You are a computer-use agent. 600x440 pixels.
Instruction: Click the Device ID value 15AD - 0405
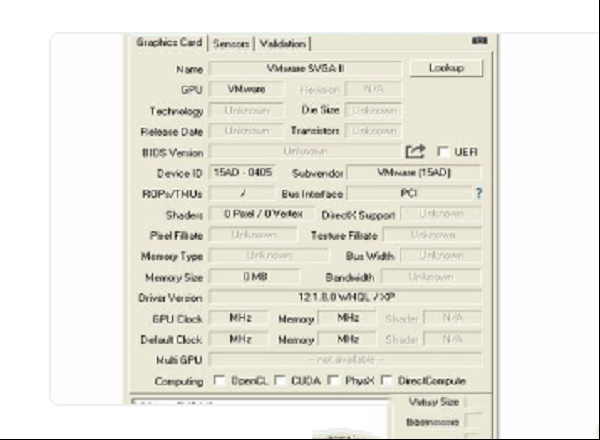click(243, 172)
